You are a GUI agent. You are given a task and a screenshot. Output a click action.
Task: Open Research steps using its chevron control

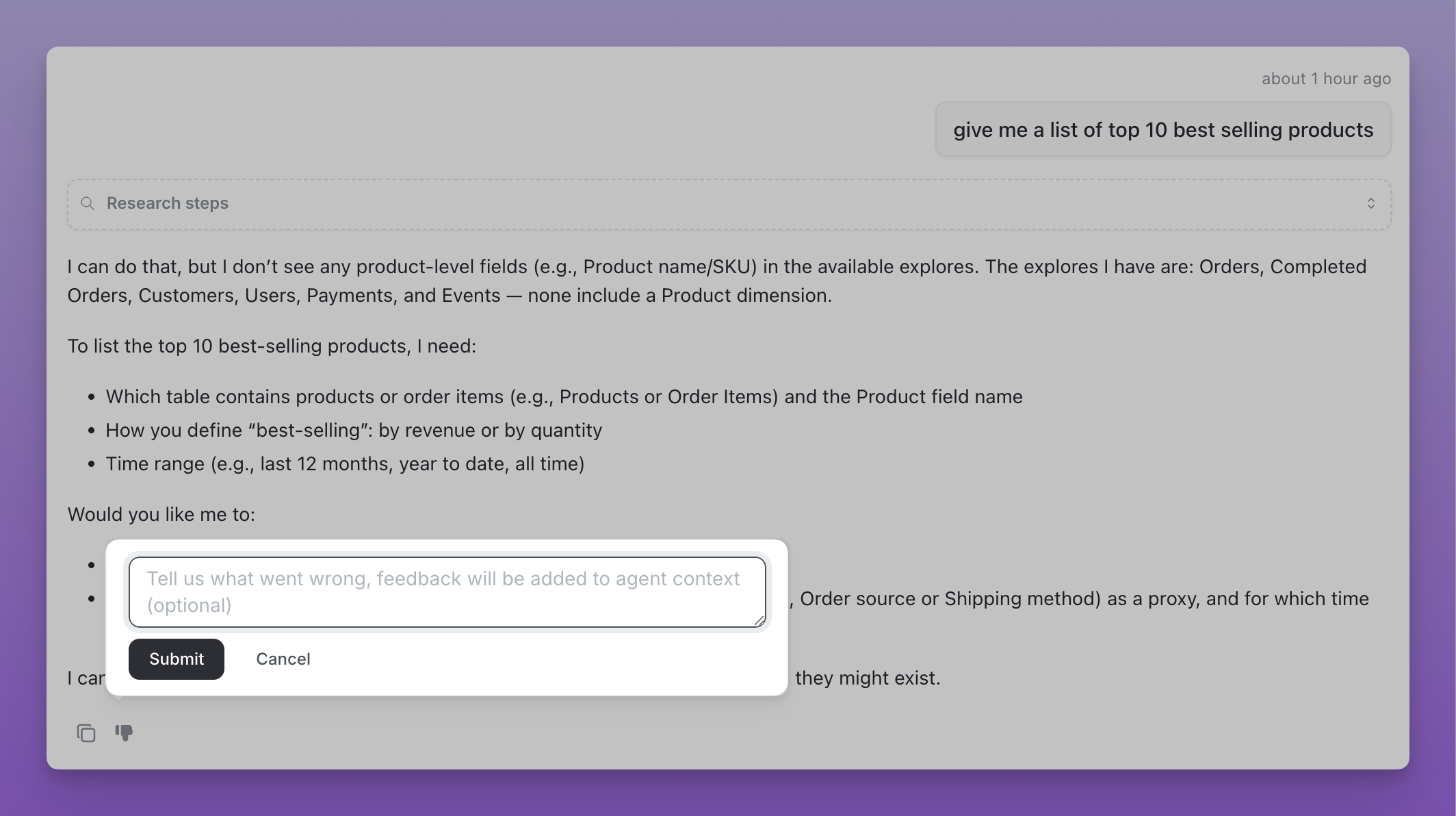tap(1371, 203)
